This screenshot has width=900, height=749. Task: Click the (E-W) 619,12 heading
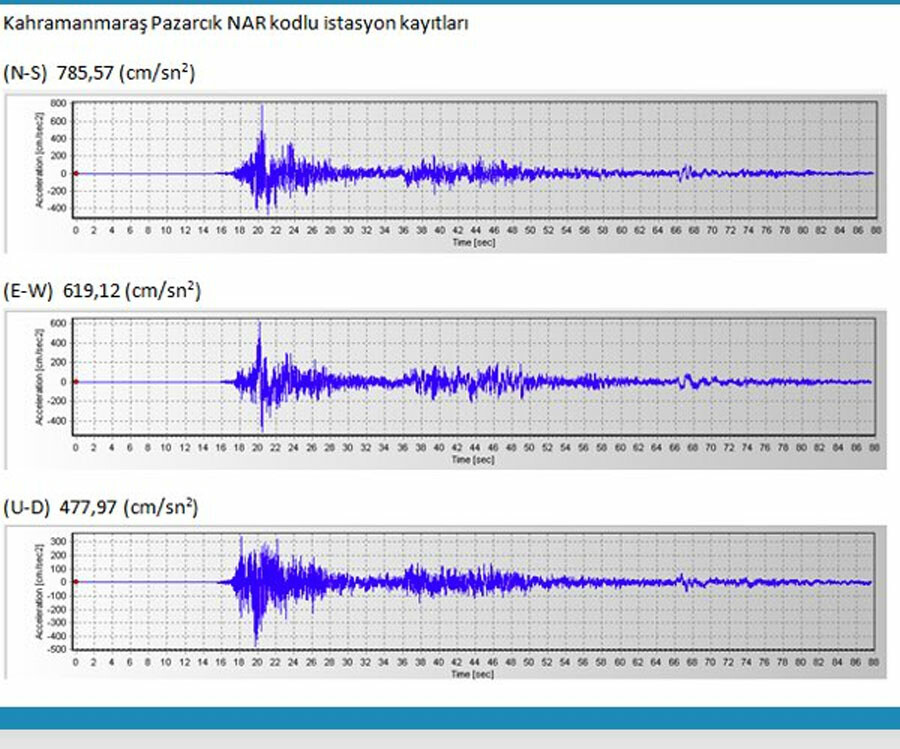point(103,292)
